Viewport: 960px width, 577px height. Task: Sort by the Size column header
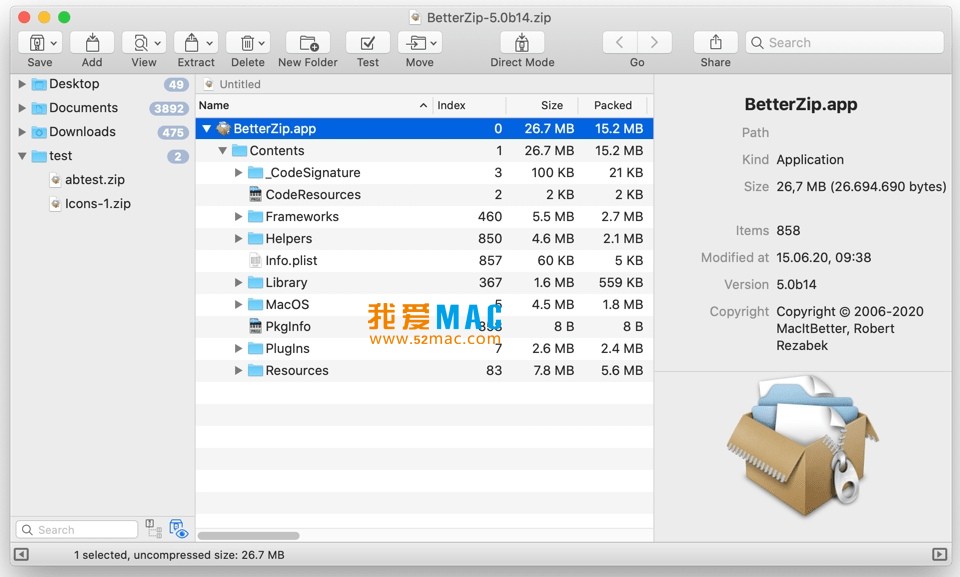[542, 105]
